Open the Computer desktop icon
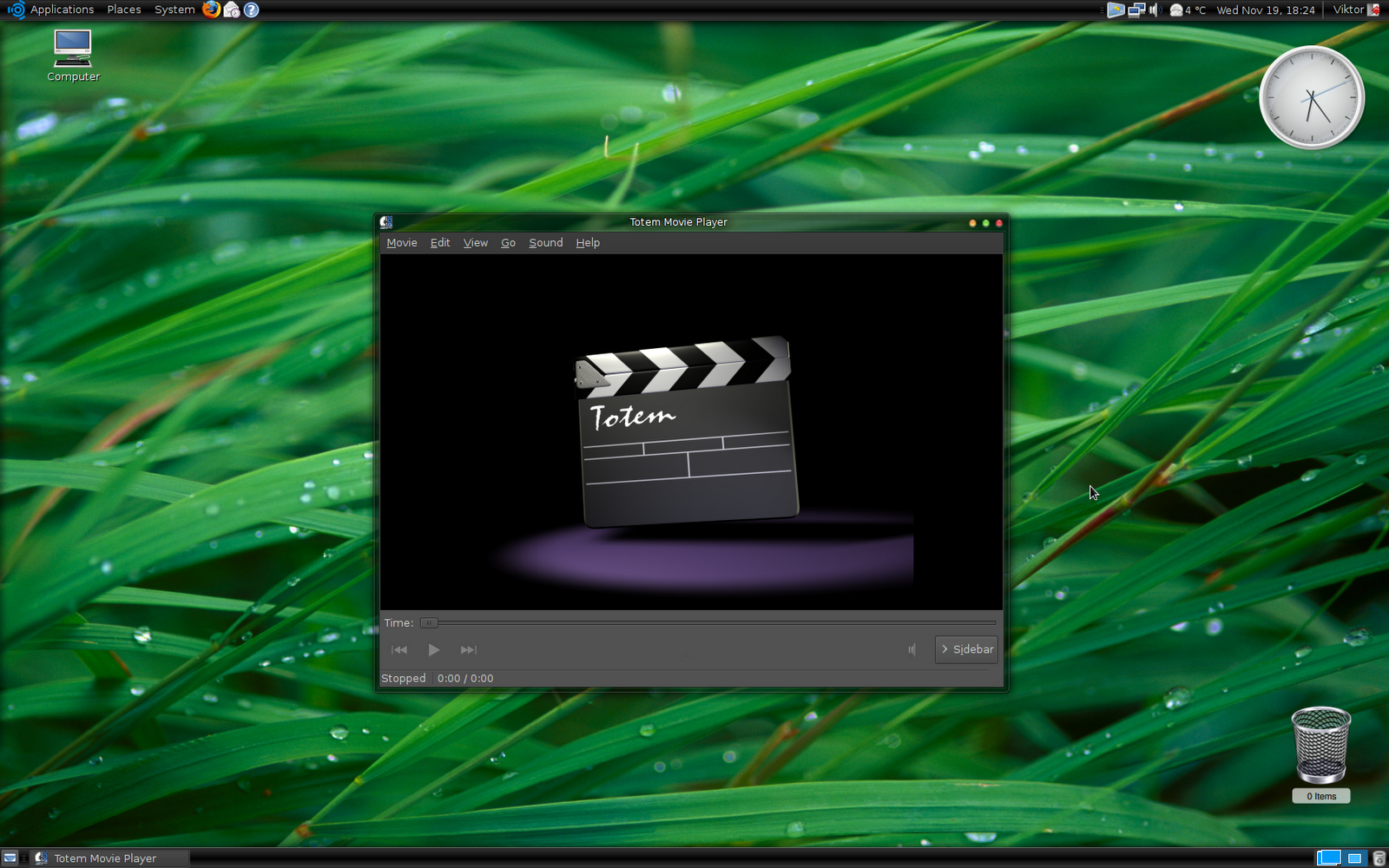The width and height of the screenshot is (1389, 868). point(73,56)
